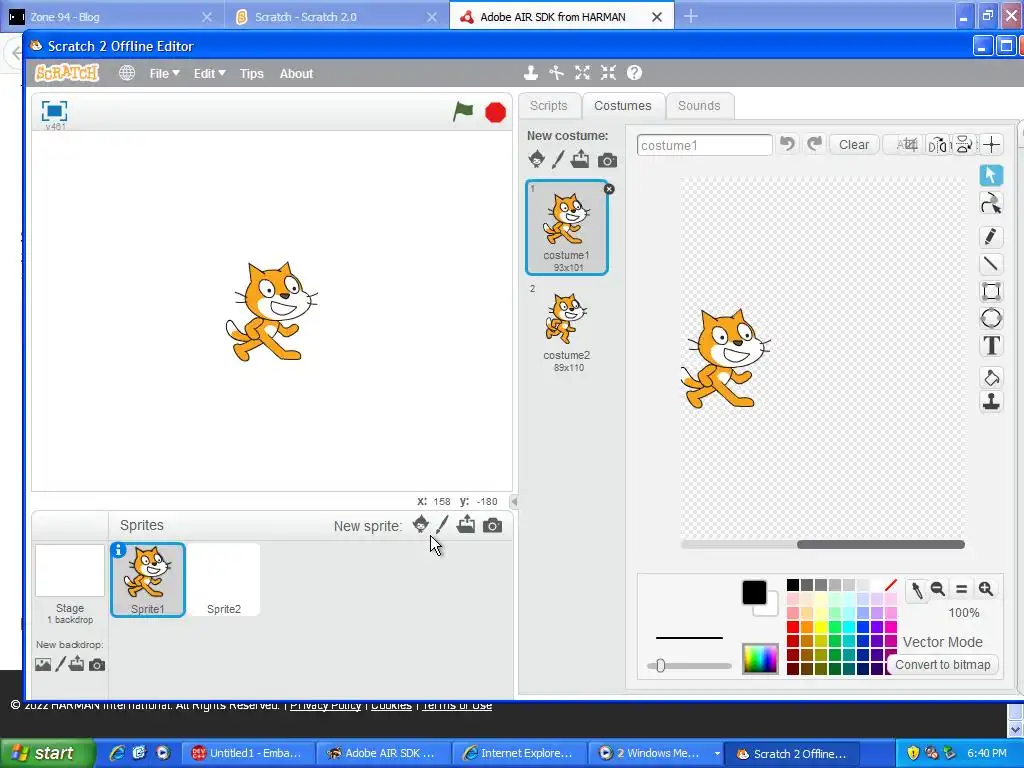Open the rainbow color picker swatch
Viewport: 1024px width, 768px height.
click(760, 658)
